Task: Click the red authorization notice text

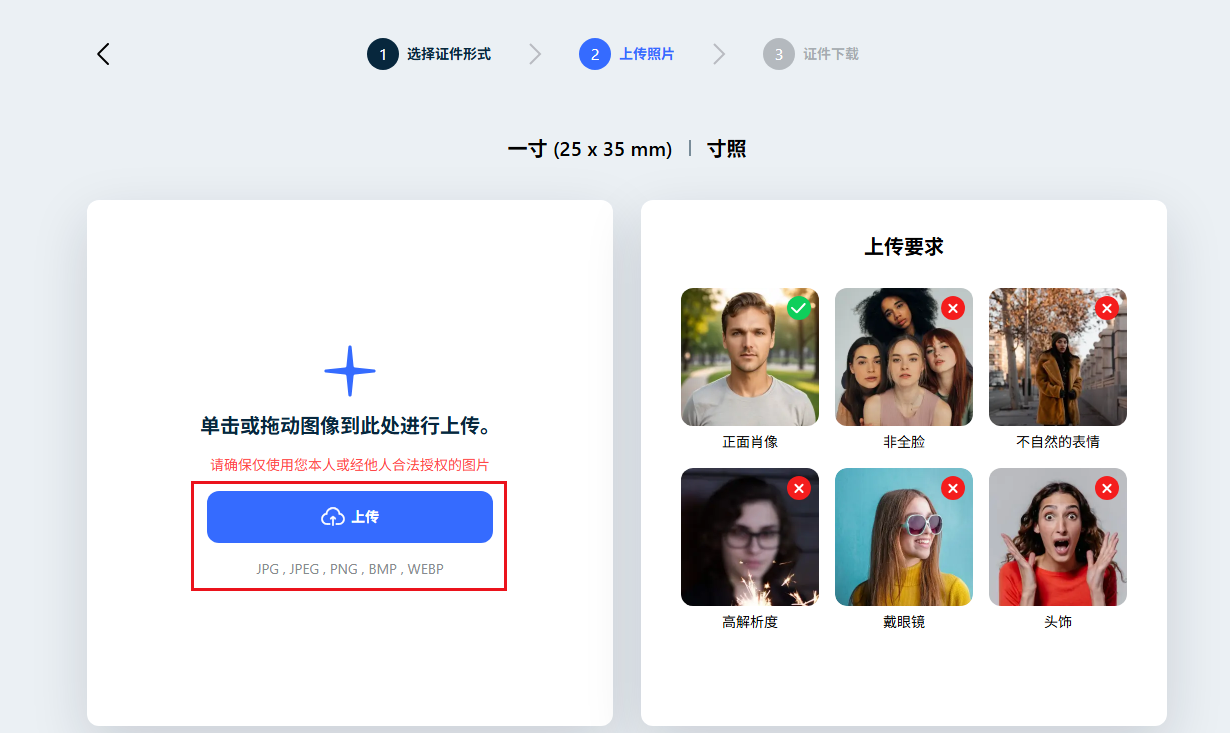Action: coord(350,465)
